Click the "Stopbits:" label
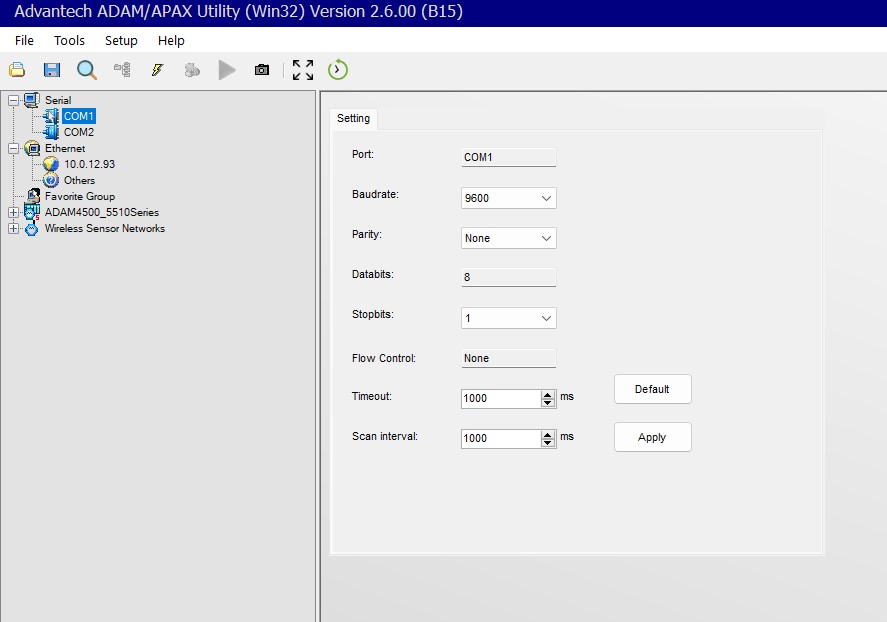Image resolution: width=887 pixels, height=622 pixels. pyautogui.click(x=373, y=314)
